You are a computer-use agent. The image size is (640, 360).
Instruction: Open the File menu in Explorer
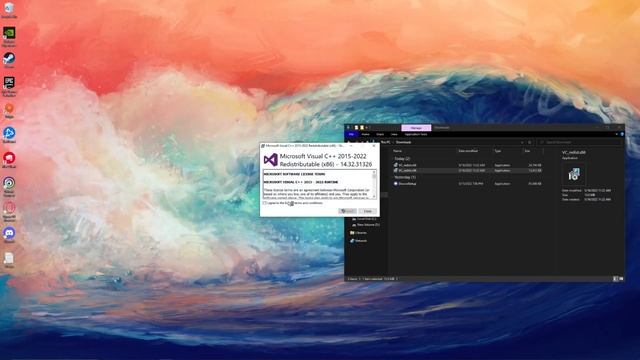click(351, 134)
